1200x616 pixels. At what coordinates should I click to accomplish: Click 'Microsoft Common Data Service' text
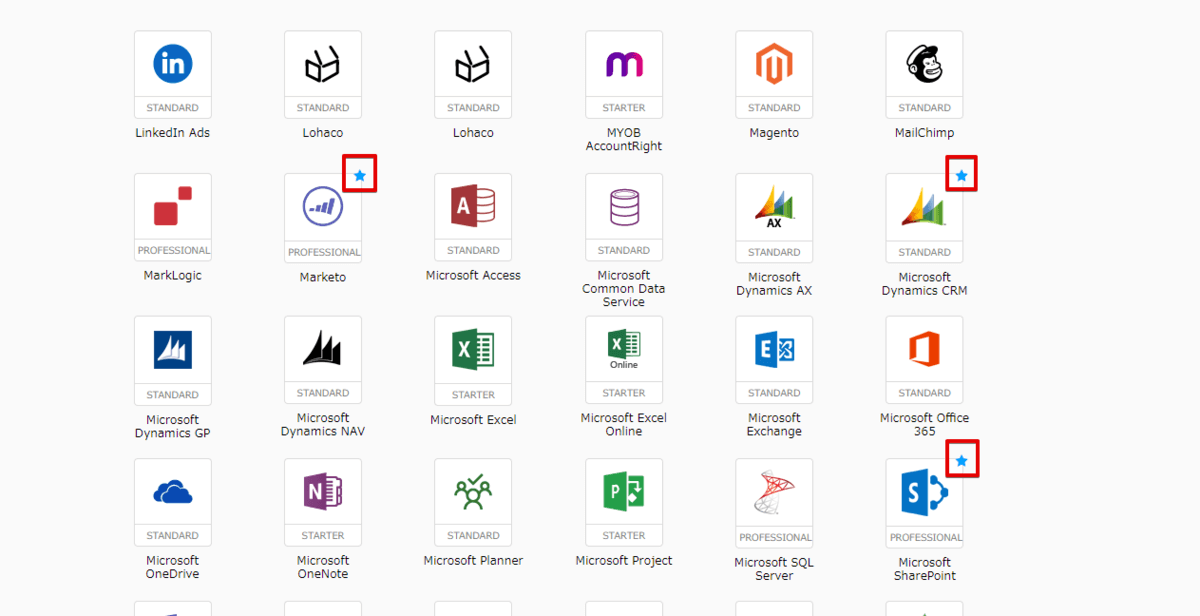pyautogui.click(x=624, y=289)
